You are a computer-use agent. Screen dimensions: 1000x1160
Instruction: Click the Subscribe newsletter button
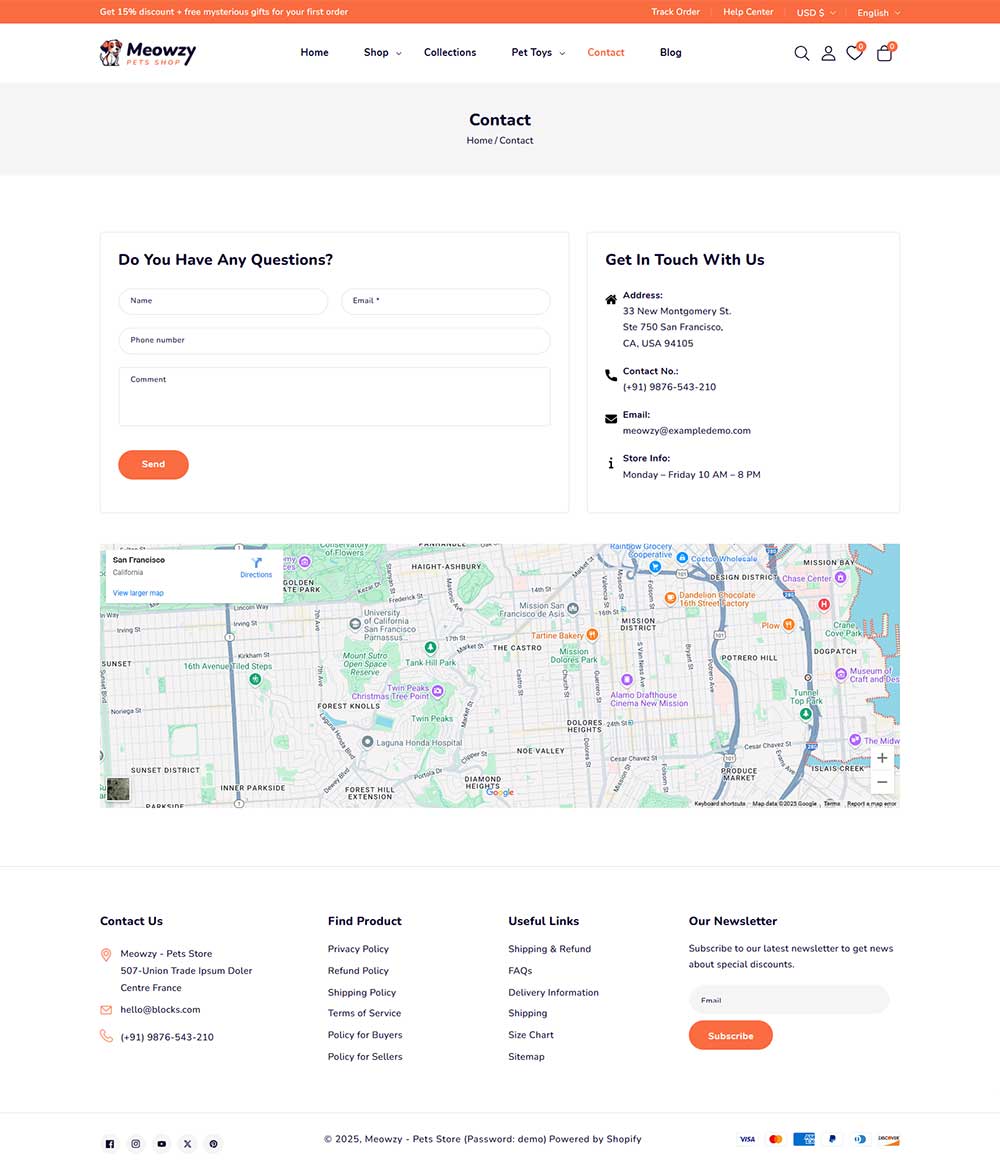pyautogui.click(x=730, y=1035)
